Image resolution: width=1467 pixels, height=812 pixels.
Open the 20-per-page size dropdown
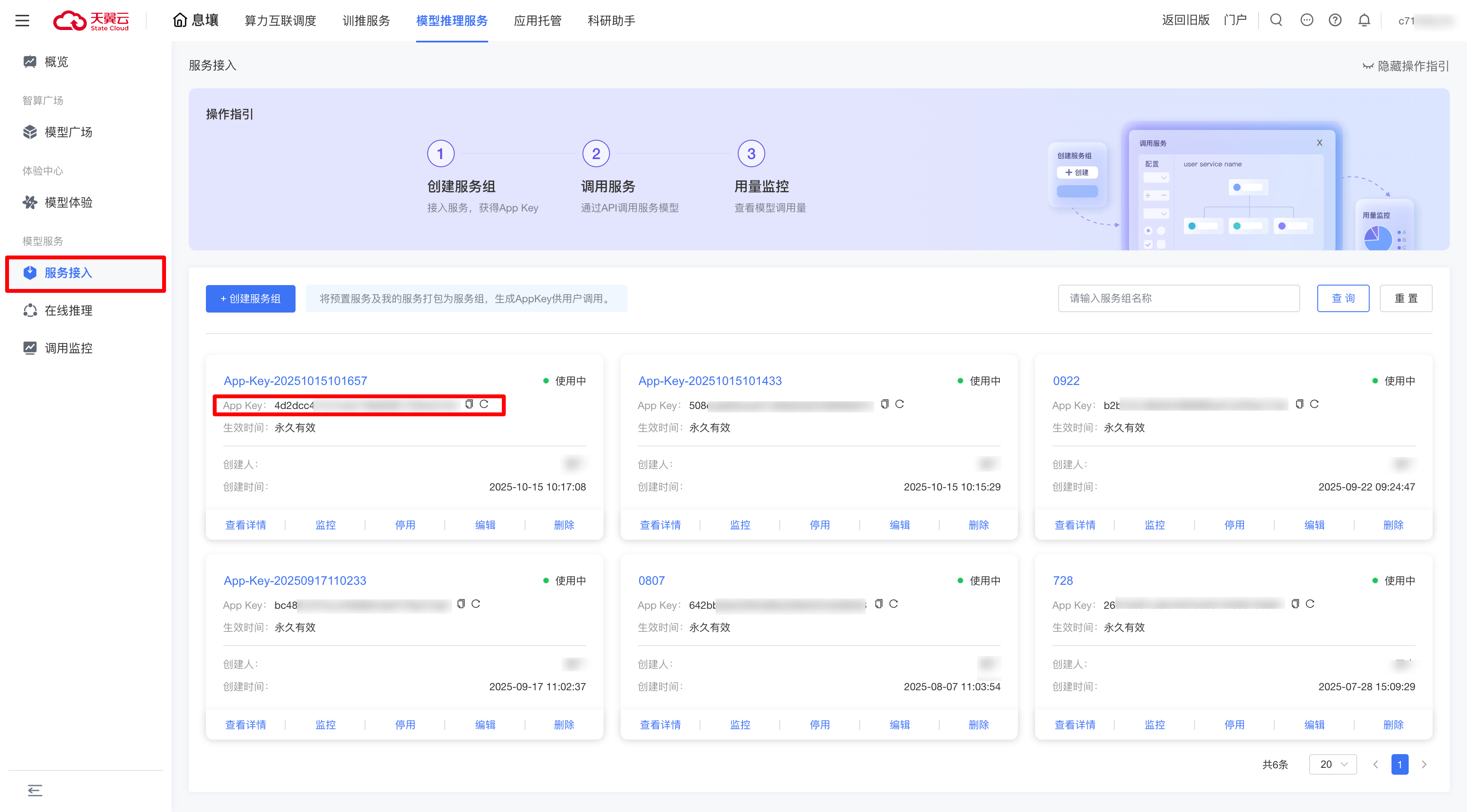[x=1333, y=764]
